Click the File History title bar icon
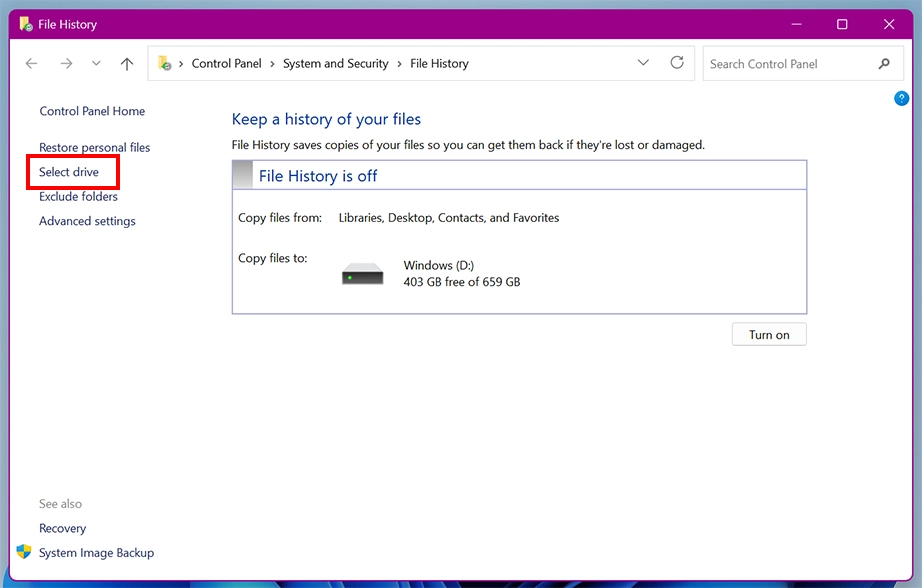 point(26,24)
